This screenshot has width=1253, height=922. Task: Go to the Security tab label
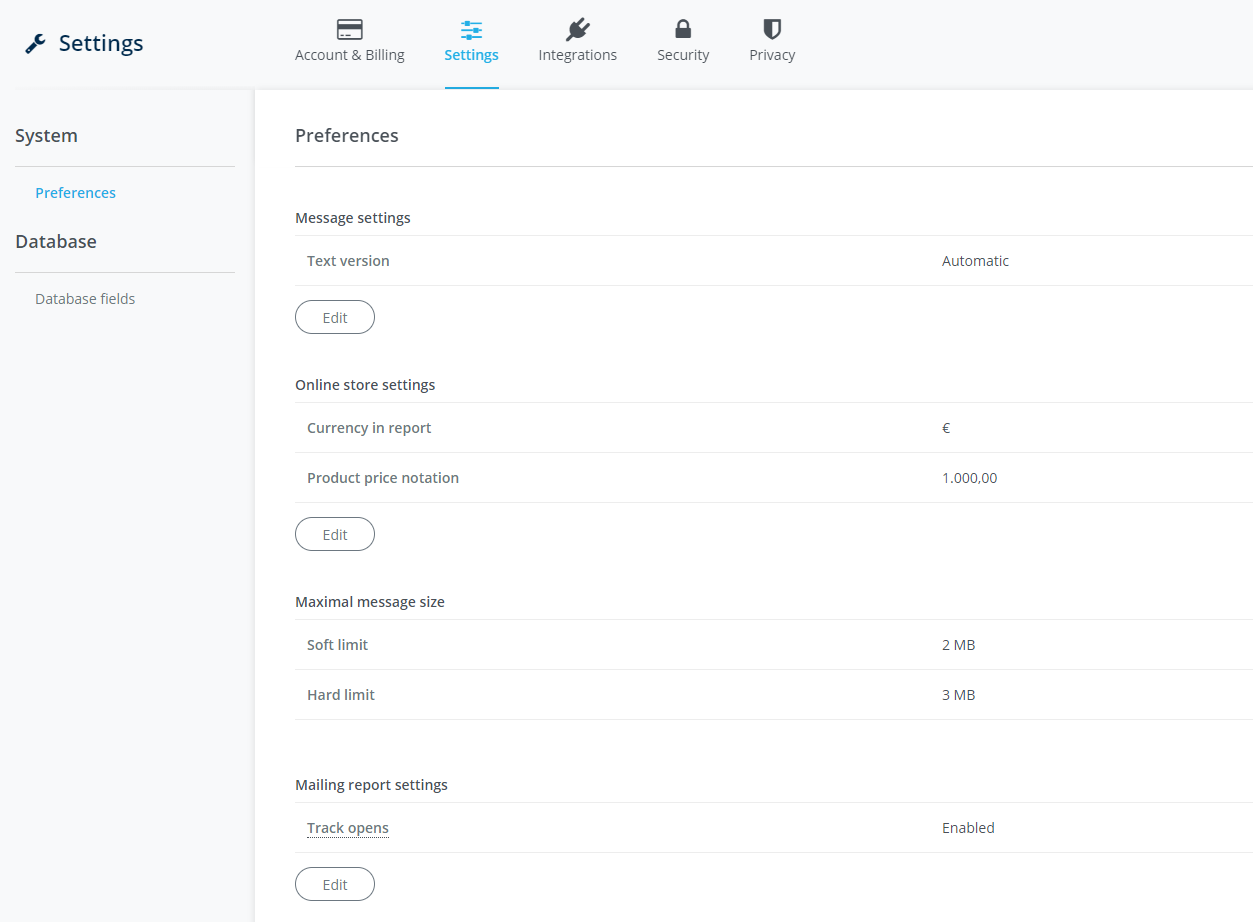pos(683,55)
